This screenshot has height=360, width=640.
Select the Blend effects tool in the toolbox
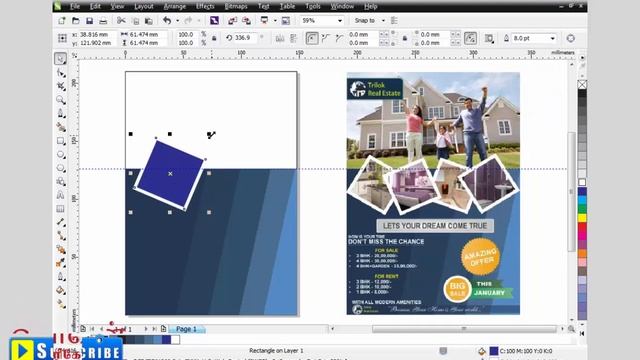point(61,249)
